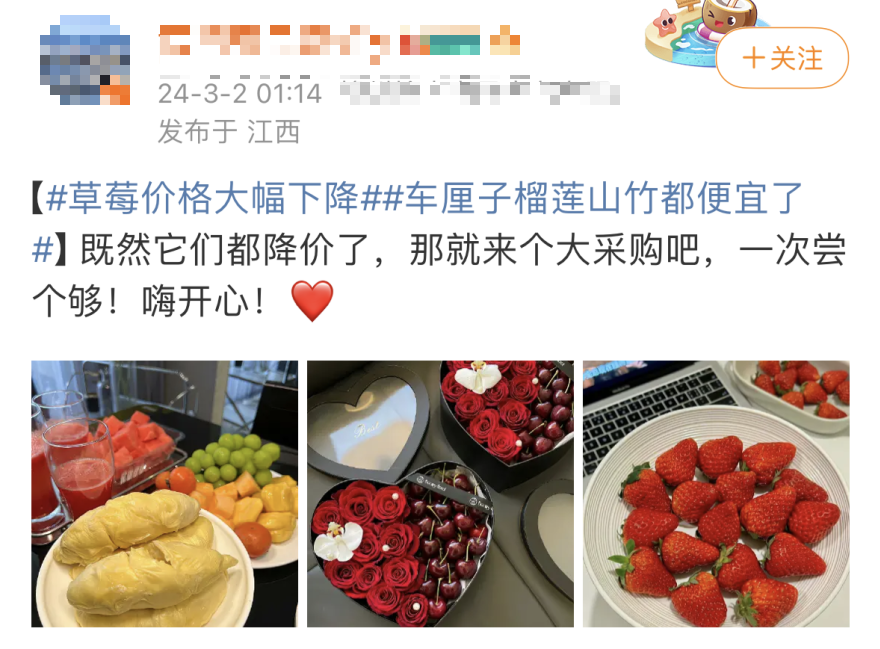View the durian fruit platter photo
The width and height of the screenshot is (880, 649).
coord(164,493)
